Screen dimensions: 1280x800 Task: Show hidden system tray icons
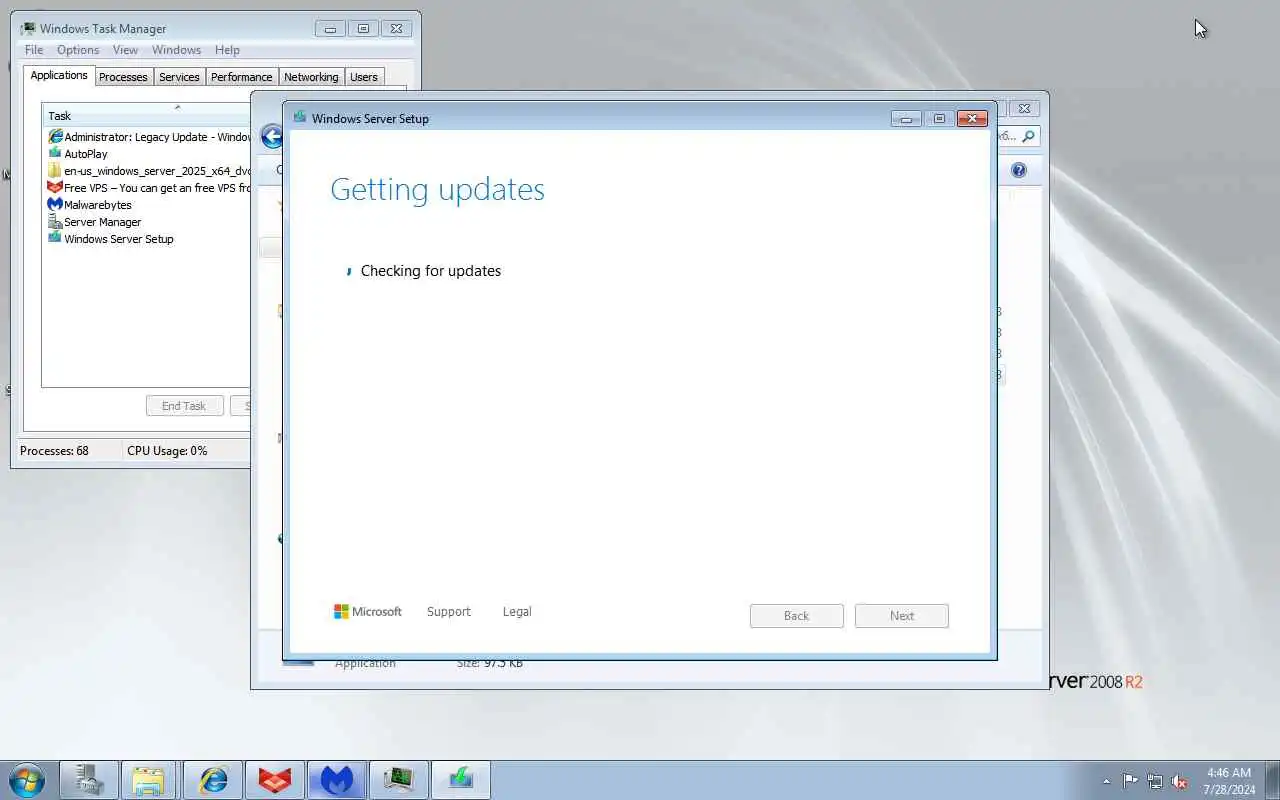[1106, 781]
